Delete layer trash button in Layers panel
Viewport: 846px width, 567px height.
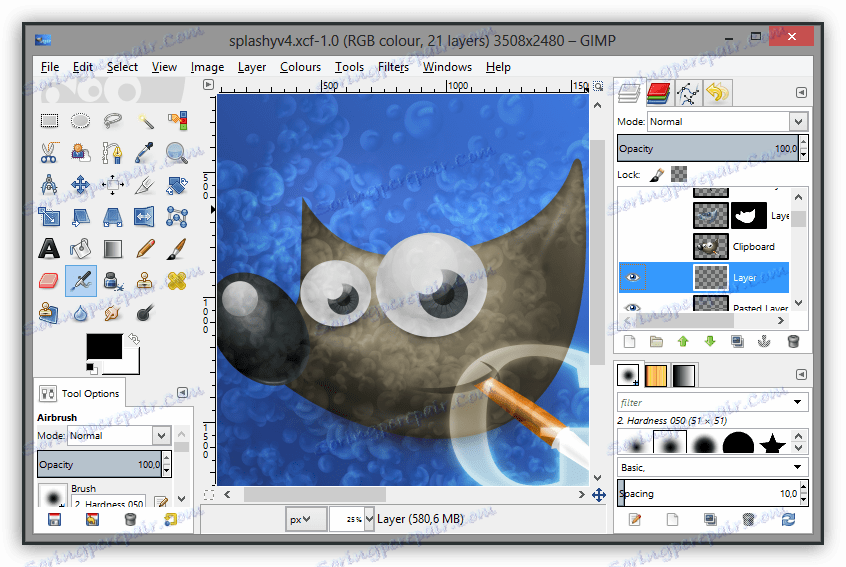[793, 341]
